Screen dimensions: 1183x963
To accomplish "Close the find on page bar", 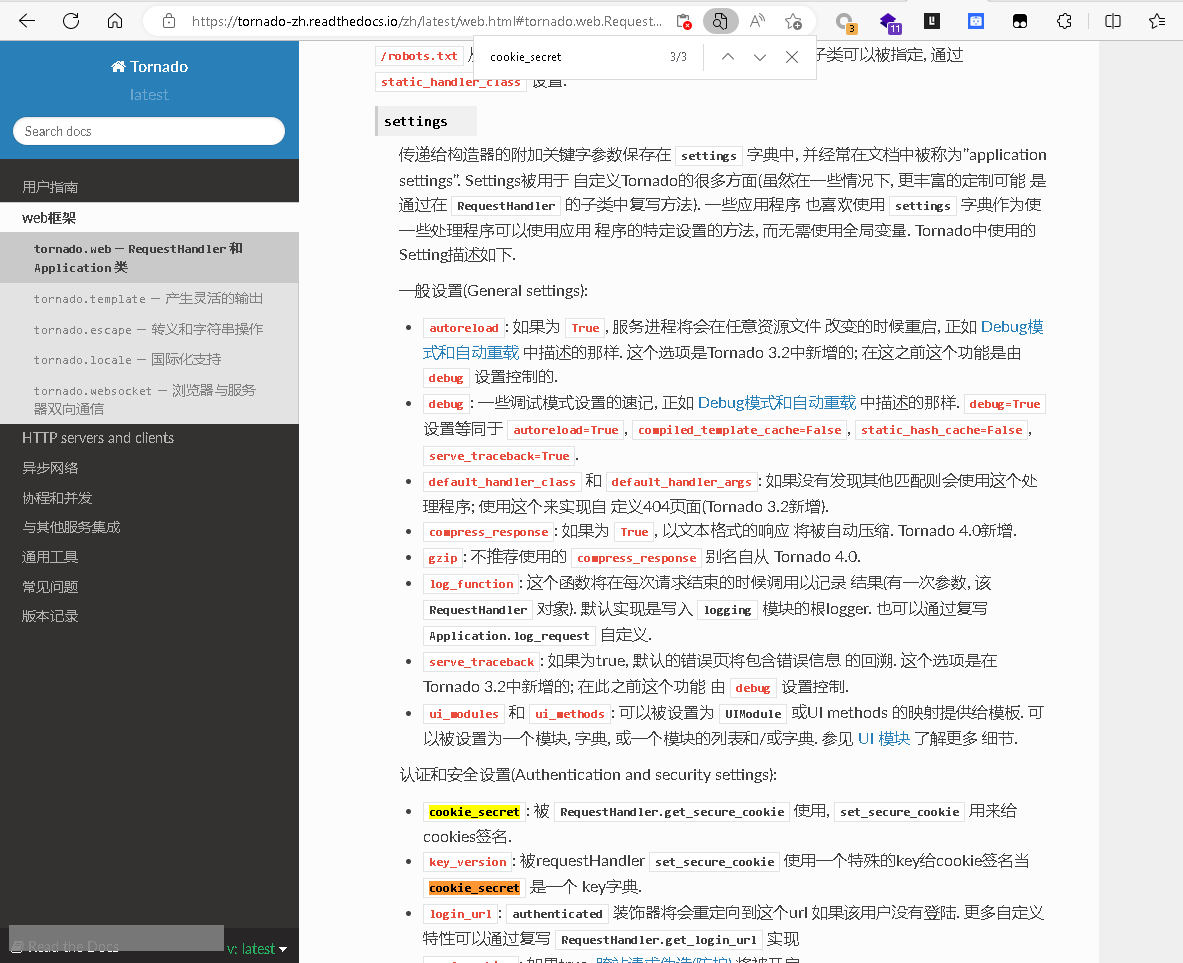I will click(791, 57).
